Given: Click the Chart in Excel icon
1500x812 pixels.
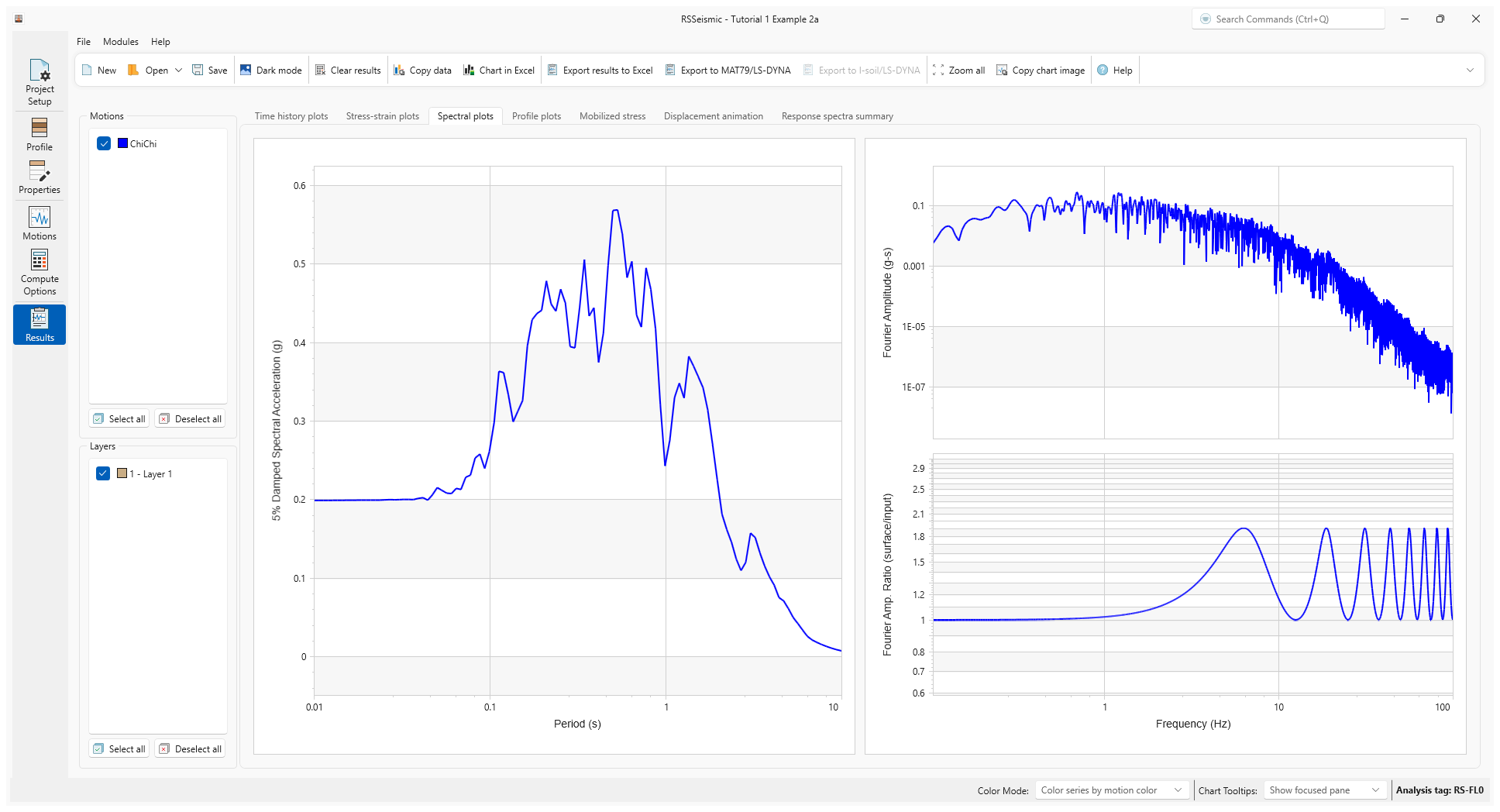Looking at the screenshot, I should [469, 71].
